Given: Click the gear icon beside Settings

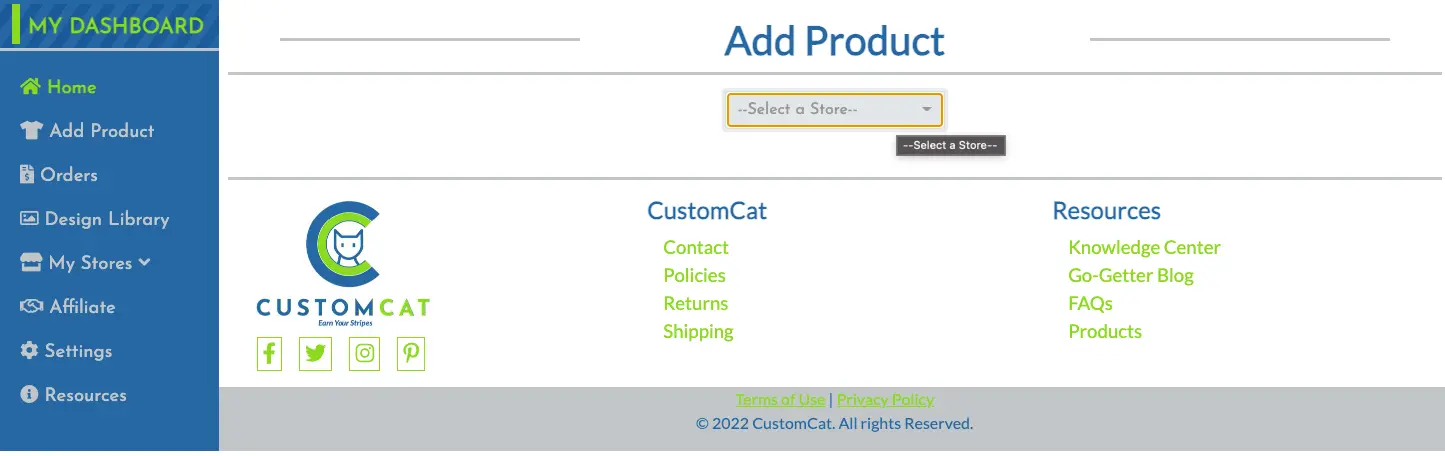Looking at the screenshot, I should 29,351.
